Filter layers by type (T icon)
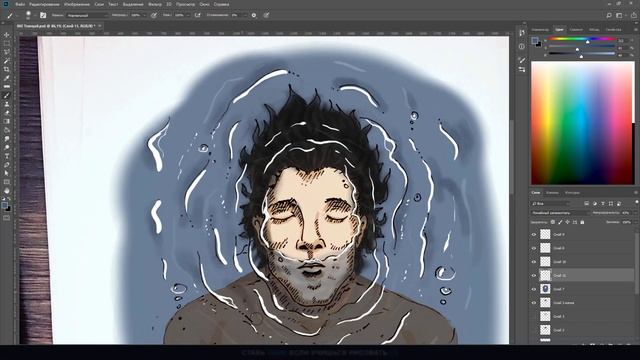 (x=603, y=203)
